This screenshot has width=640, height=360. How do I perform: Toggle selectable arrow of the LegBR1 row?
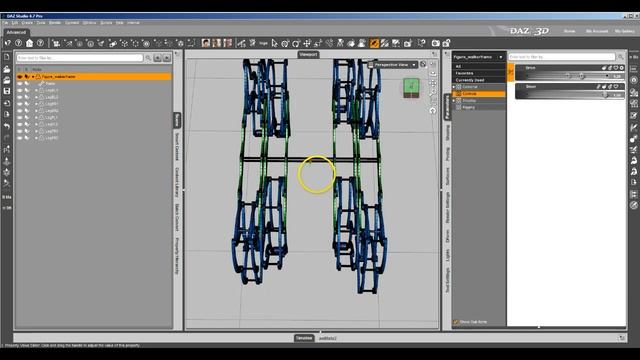(x=27, y=104)
